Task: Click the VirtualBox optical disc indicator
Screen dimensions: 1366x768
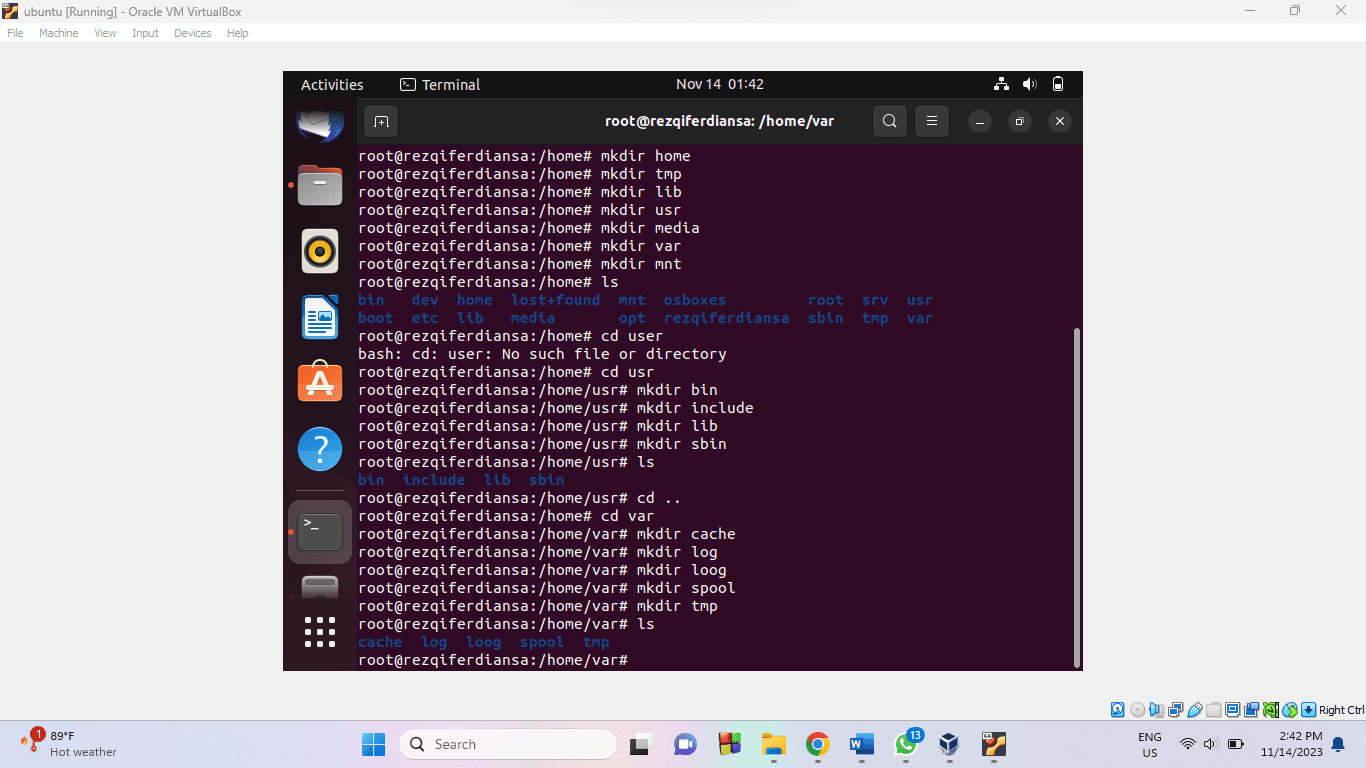Action: click(1137, 710)
